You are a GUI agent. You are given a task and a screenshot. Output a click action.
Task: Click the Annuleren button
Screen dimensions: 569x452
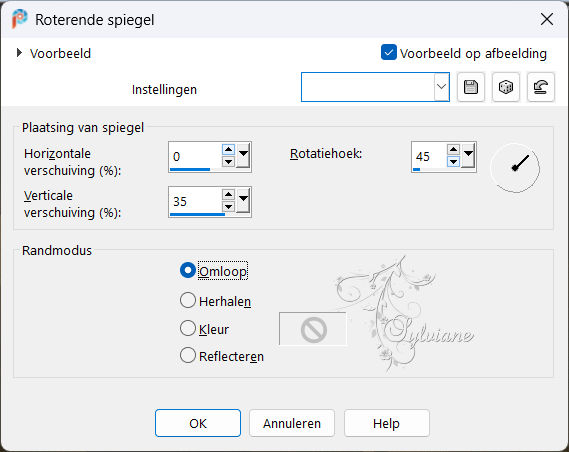click(292, 423)
